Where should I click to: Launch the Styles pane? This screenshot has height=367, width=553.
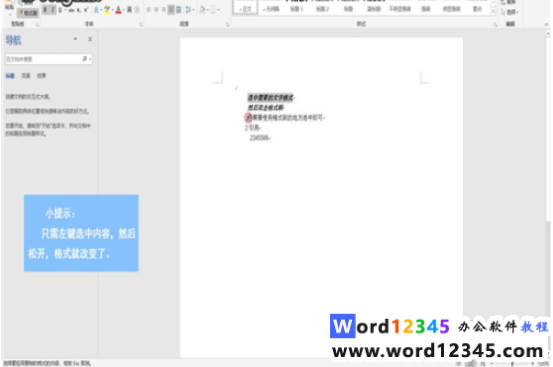coord(495,24)
